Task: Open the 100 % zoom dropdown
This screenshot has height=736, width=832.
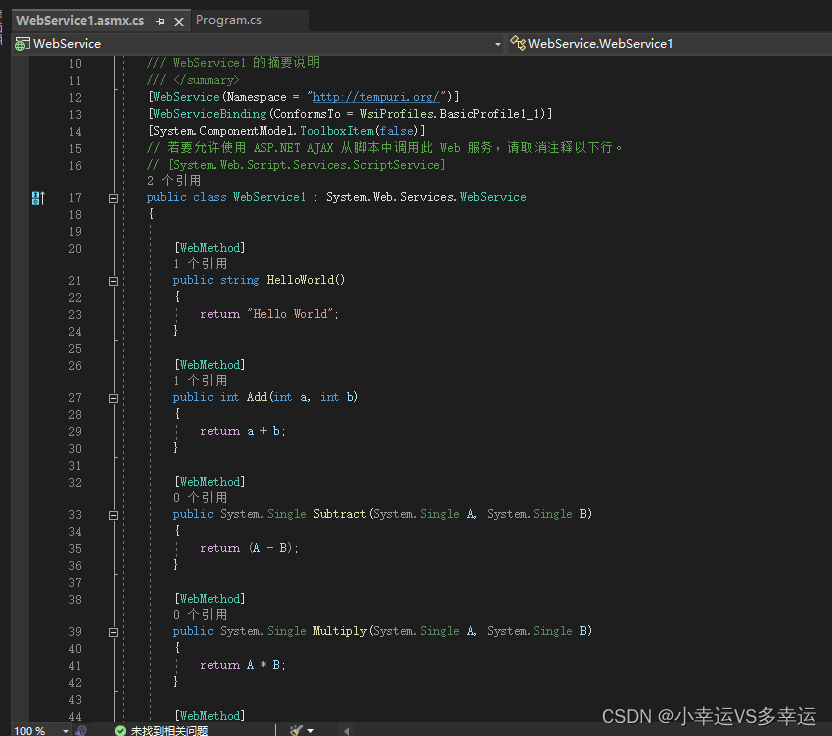Action: click(x=65, y=731)
